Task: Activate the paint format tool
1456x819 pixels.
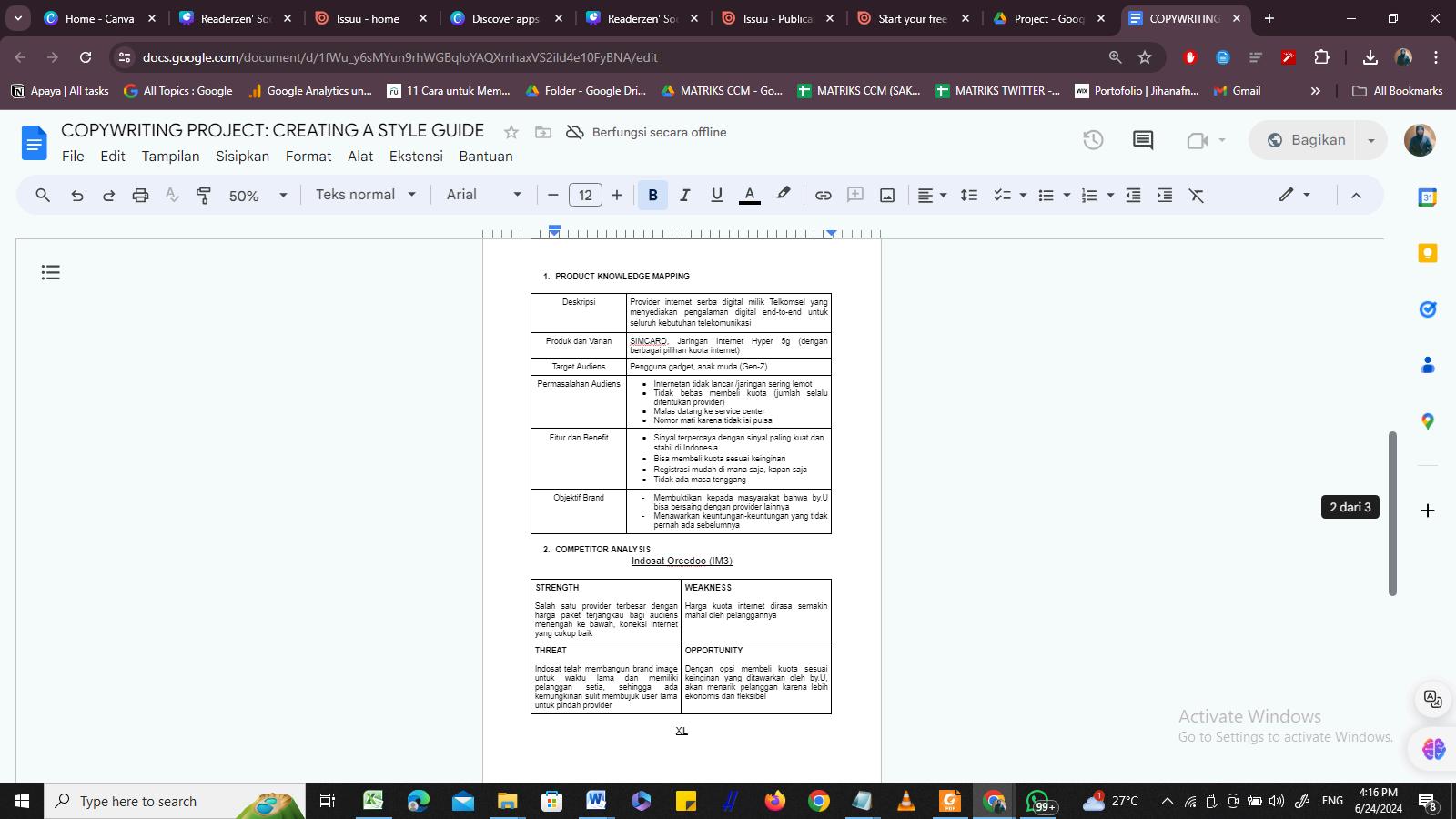Action: [204, 195]
